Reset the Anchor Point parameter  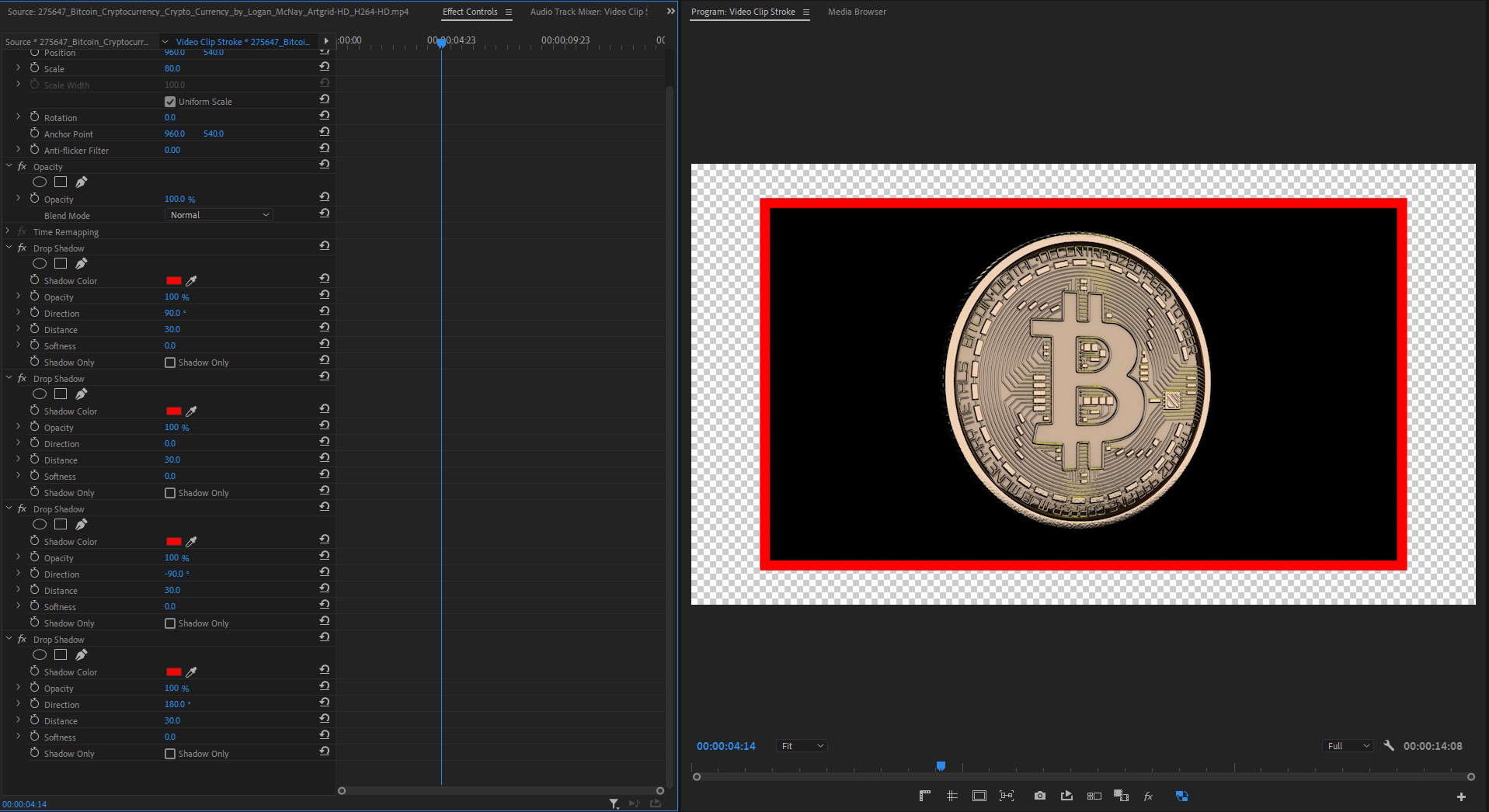tap(325, 132)
